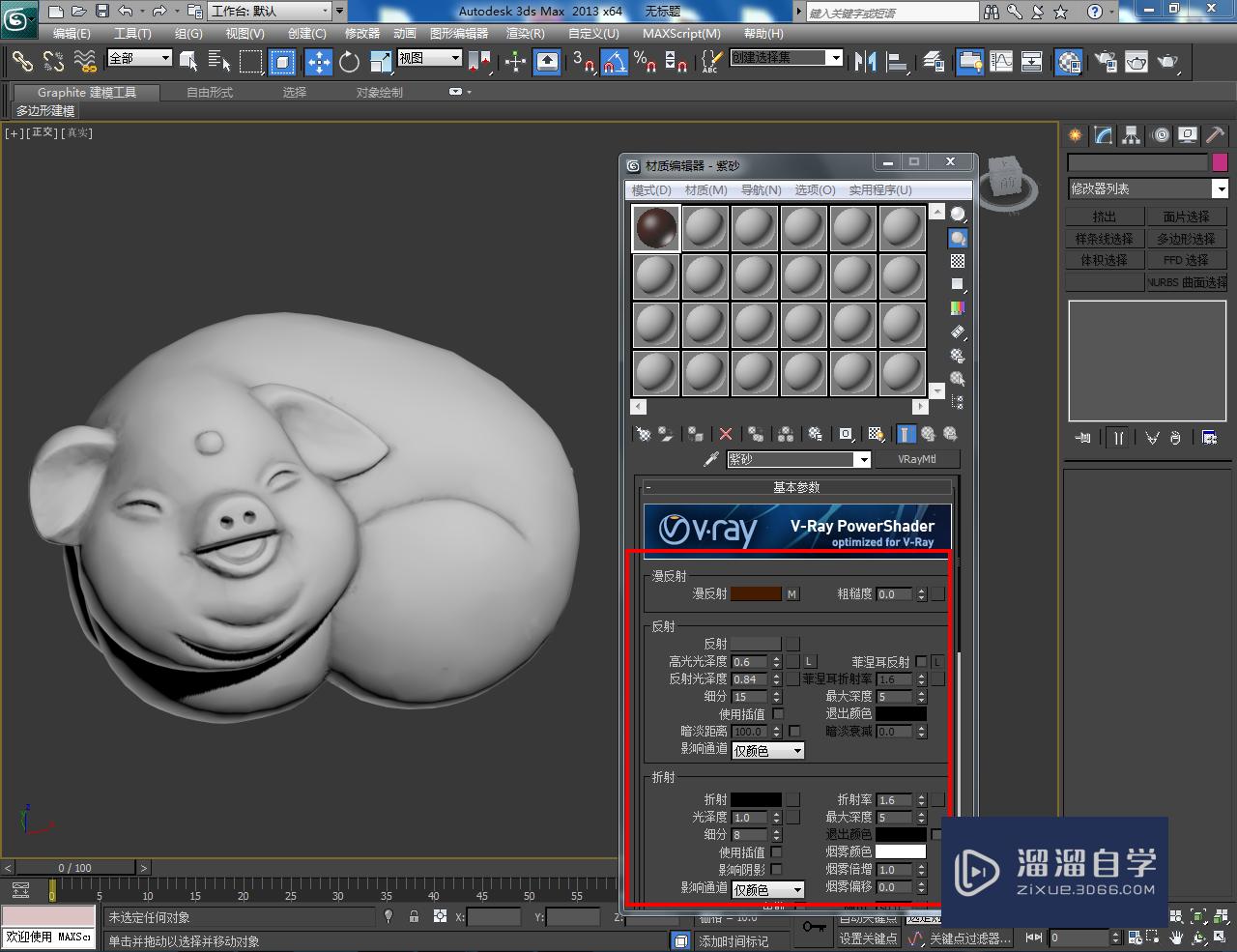Open the MAXScript(M) menu
Screen dimensions: 1237x952
point(681,33)
